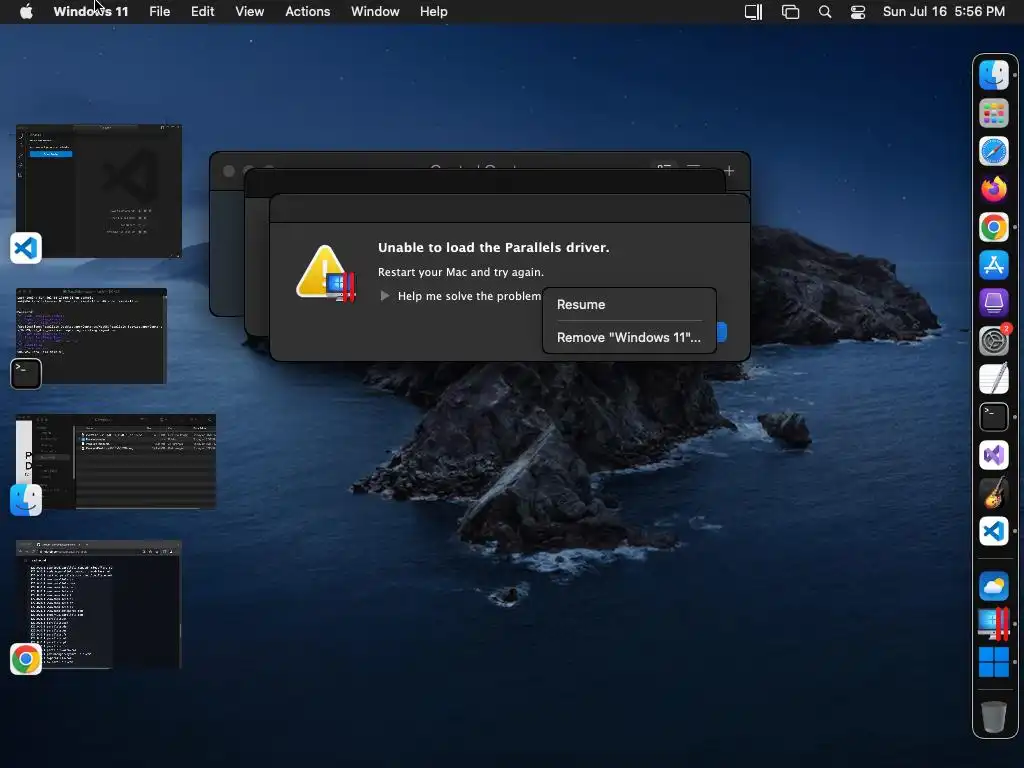The width and height of the screenshot is (1024, 768).
Task: Open System Preferences with the red badge
Action: (993, 341)
